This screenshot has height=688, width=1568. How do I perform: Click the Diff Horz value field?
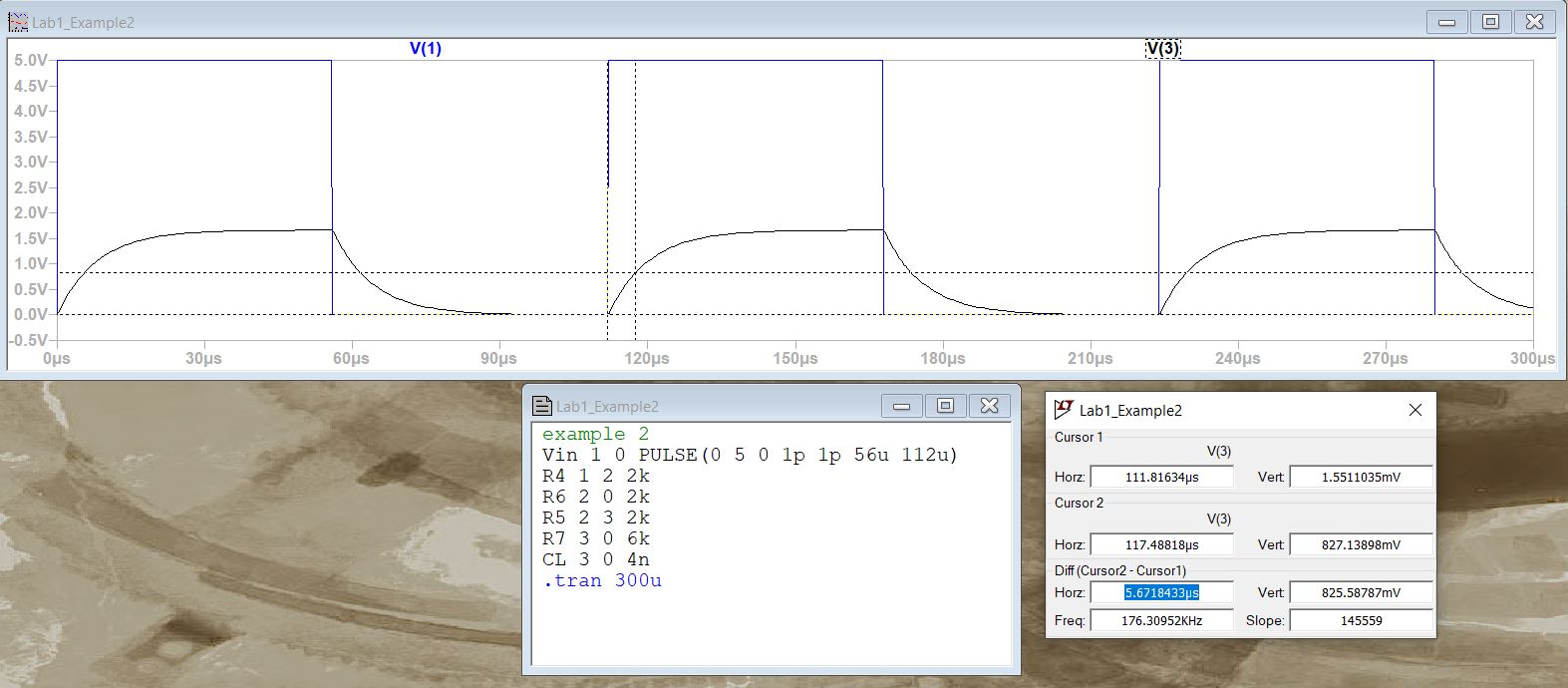tap(1161, 593)
